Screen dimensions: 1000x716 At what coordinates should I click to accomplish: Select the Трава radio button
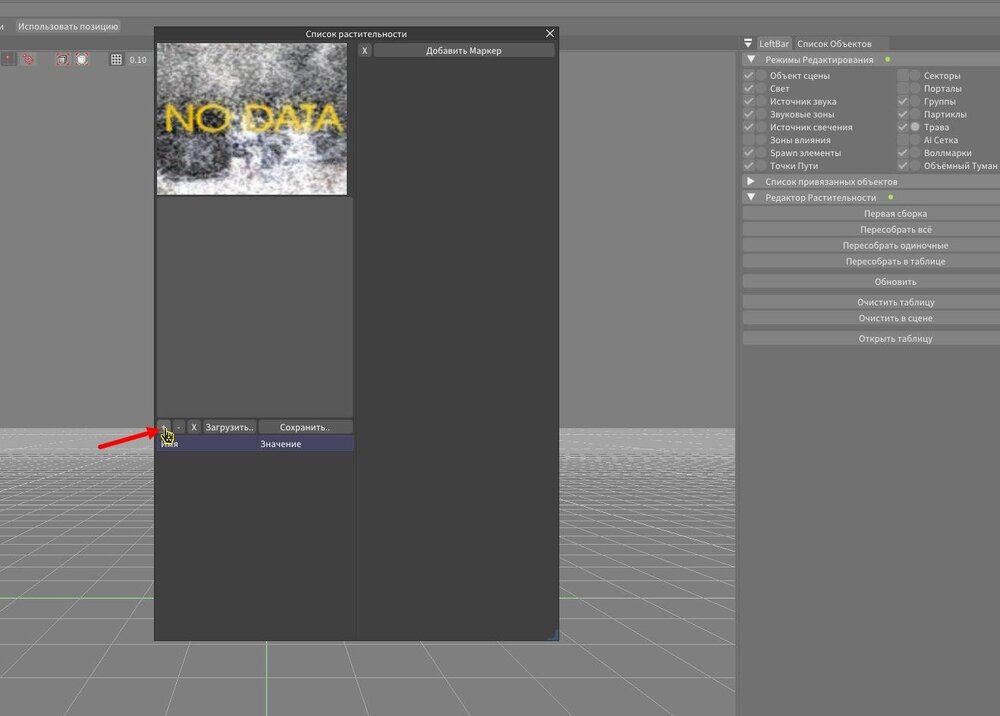915,128
